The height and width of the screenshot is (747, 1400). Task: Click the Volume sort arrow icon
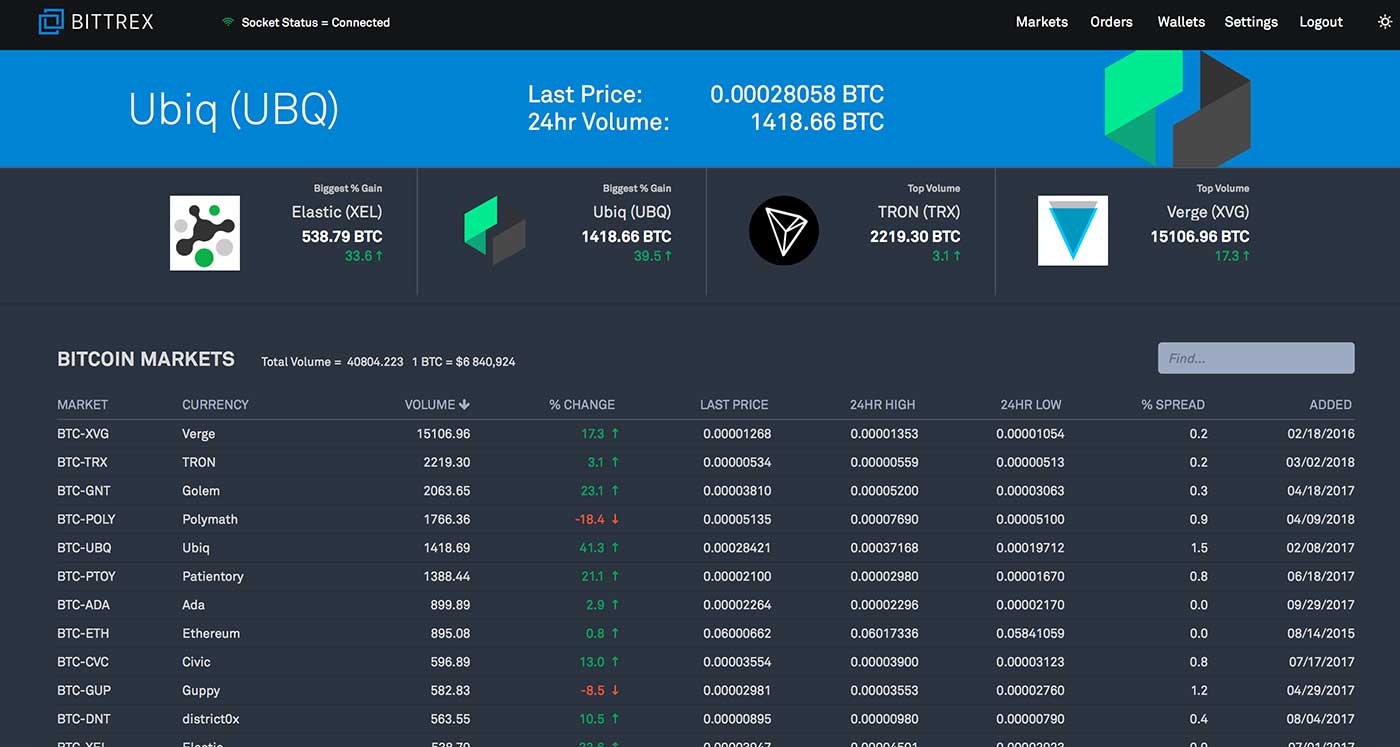point(465,405)
